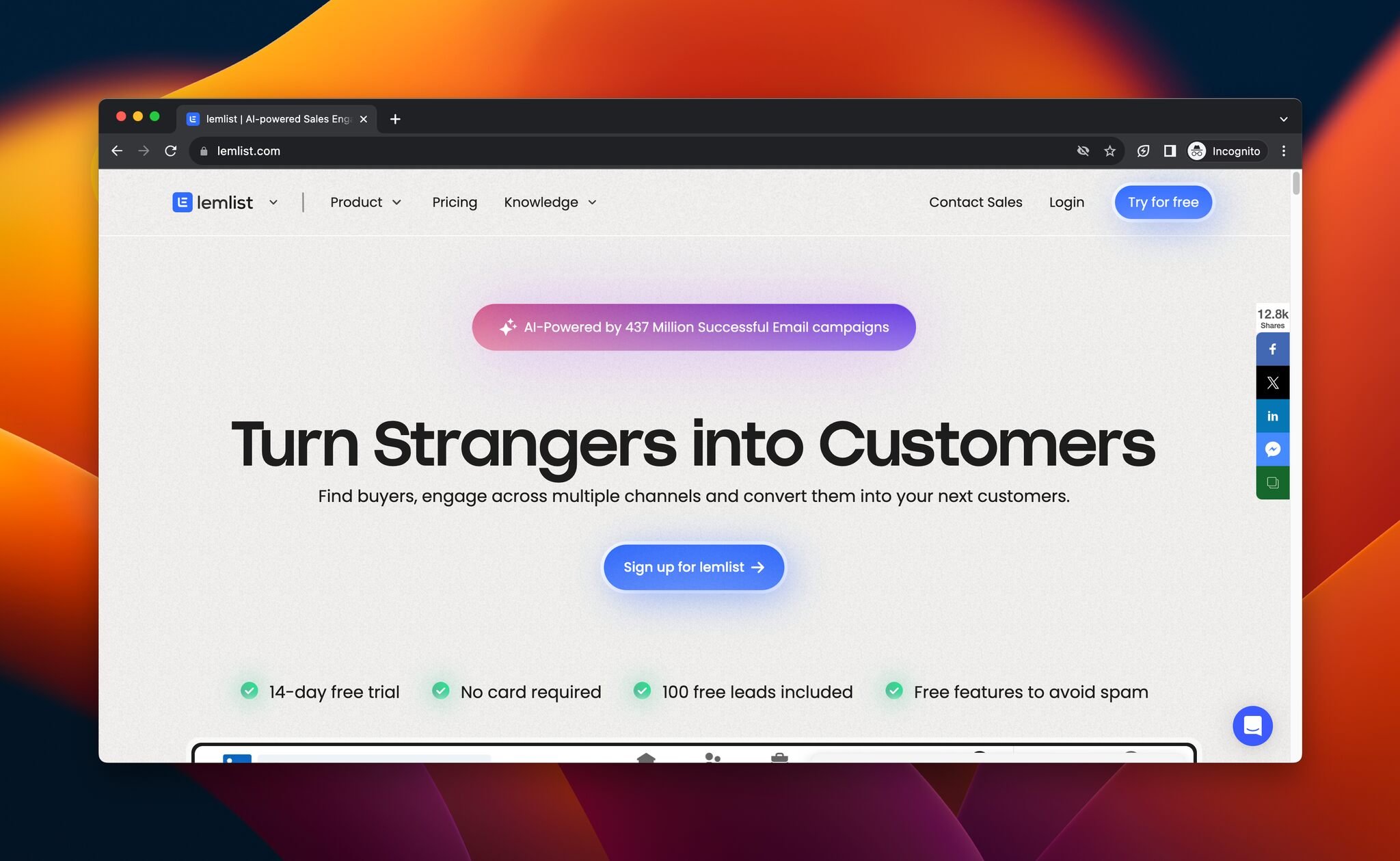Click the Try for free button
Screen dimensions: 1400x861
pos(1163,201)
